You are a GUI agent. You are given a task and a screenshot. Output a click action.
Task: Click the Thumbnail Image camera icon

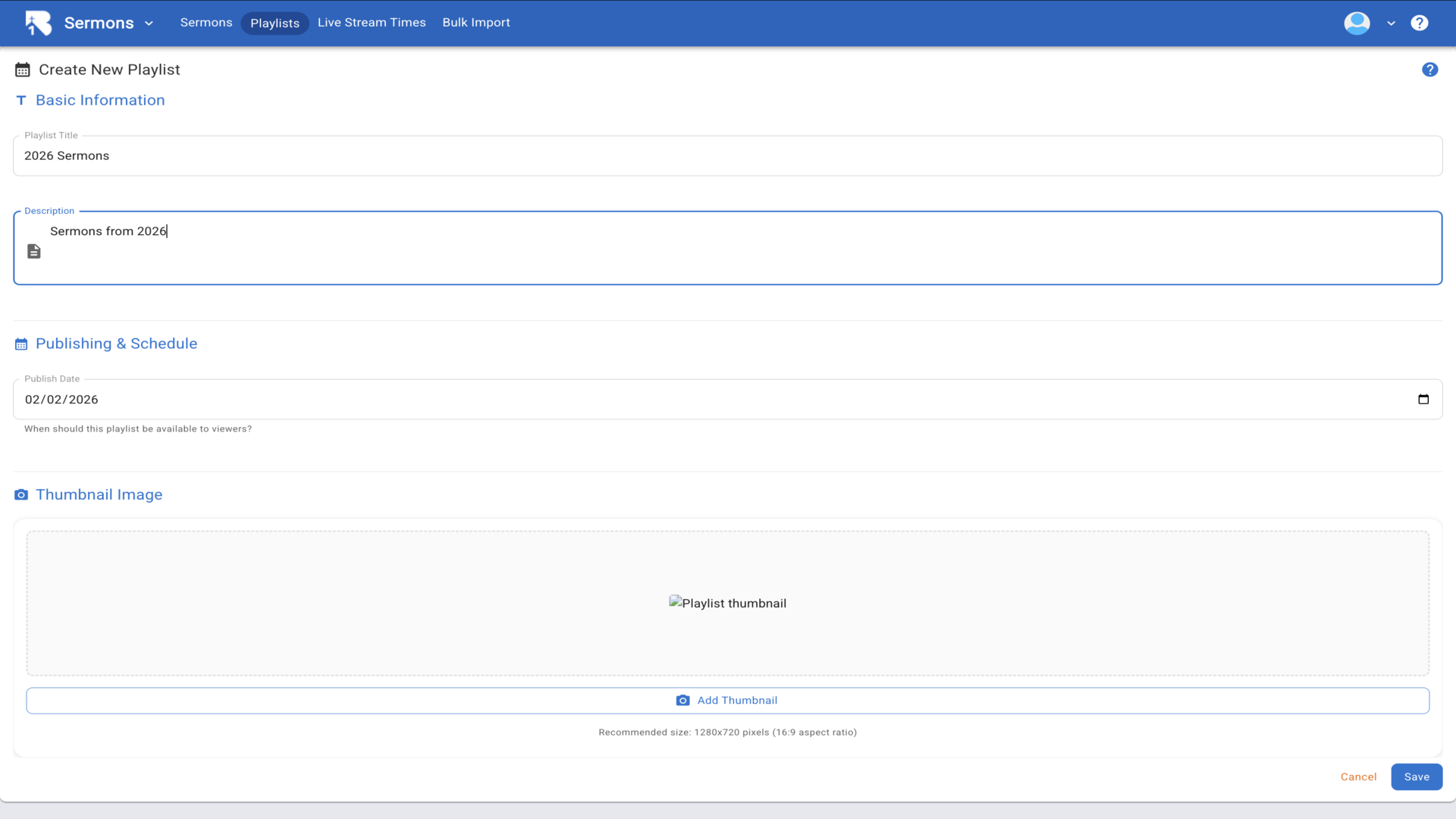(x=21, y=494)
